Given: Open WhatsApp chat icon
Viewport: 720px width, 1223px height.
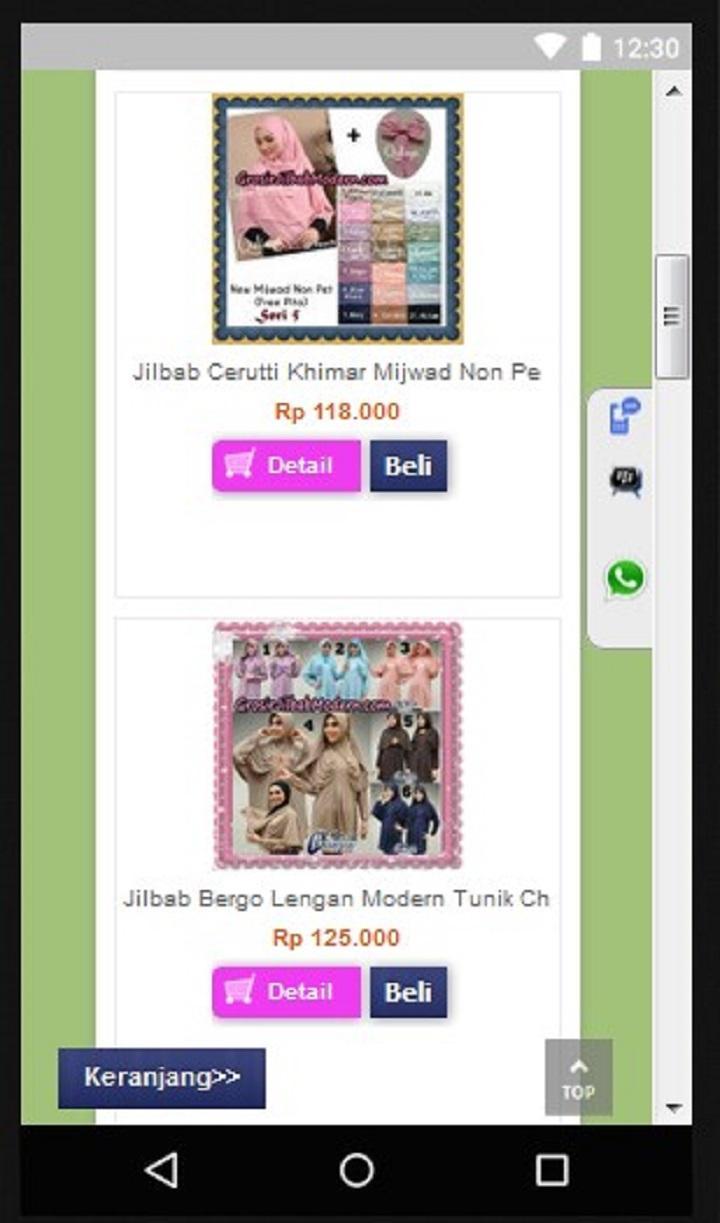Looking at the screenshot, I should point(625,579).
